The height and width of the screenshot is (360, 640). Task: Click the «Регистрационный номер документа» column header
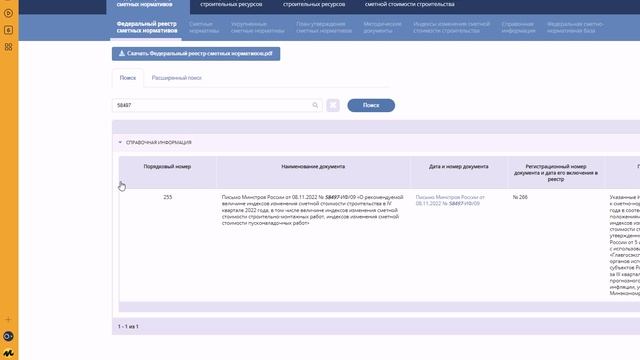[x=556, y=173]
